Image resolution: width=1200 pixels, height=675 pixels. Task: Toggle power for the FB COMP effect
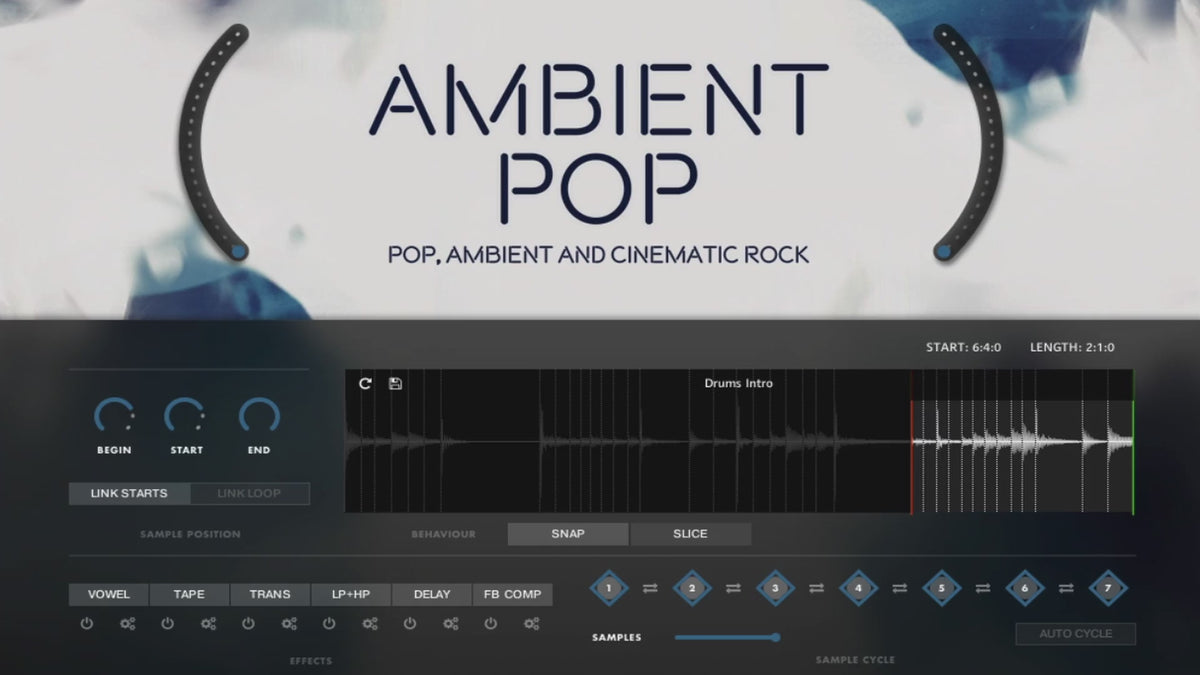pyautogui.click(x=490, y=624)
